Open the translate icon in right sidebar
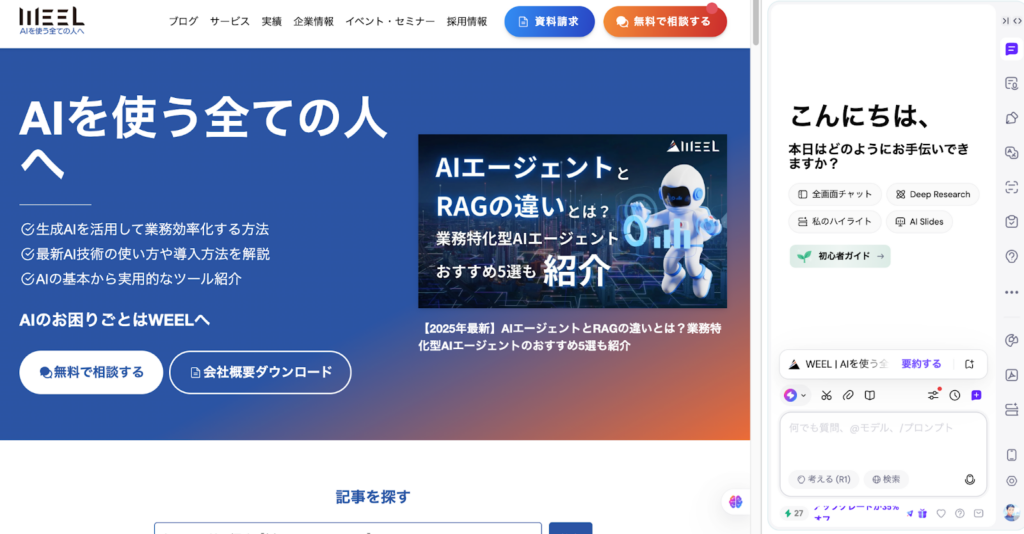Viewport: 1024px width, 534px height. pos(1011,153)
